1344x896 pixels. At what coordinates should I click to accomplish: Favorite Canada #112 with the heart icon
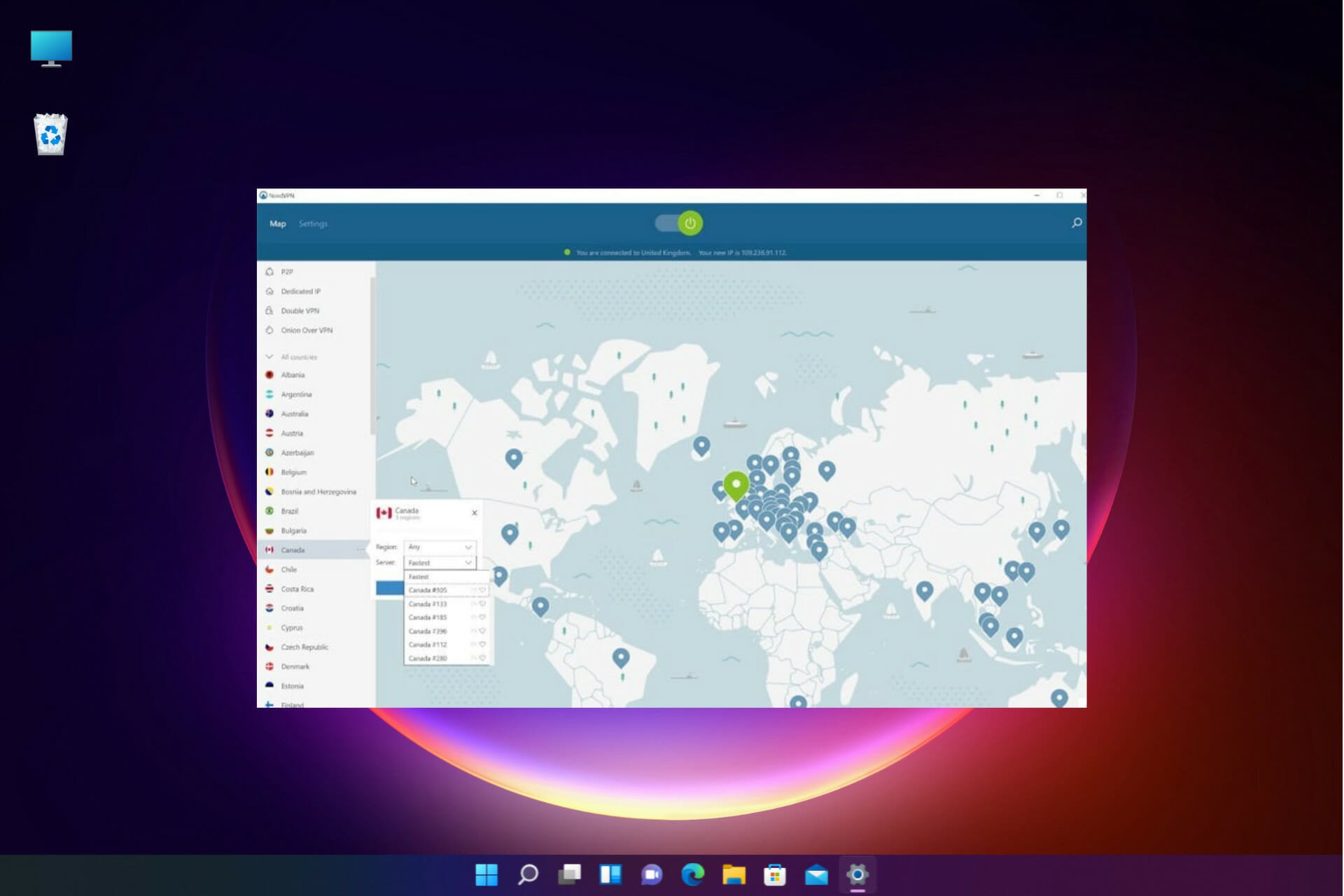point(482,645)
